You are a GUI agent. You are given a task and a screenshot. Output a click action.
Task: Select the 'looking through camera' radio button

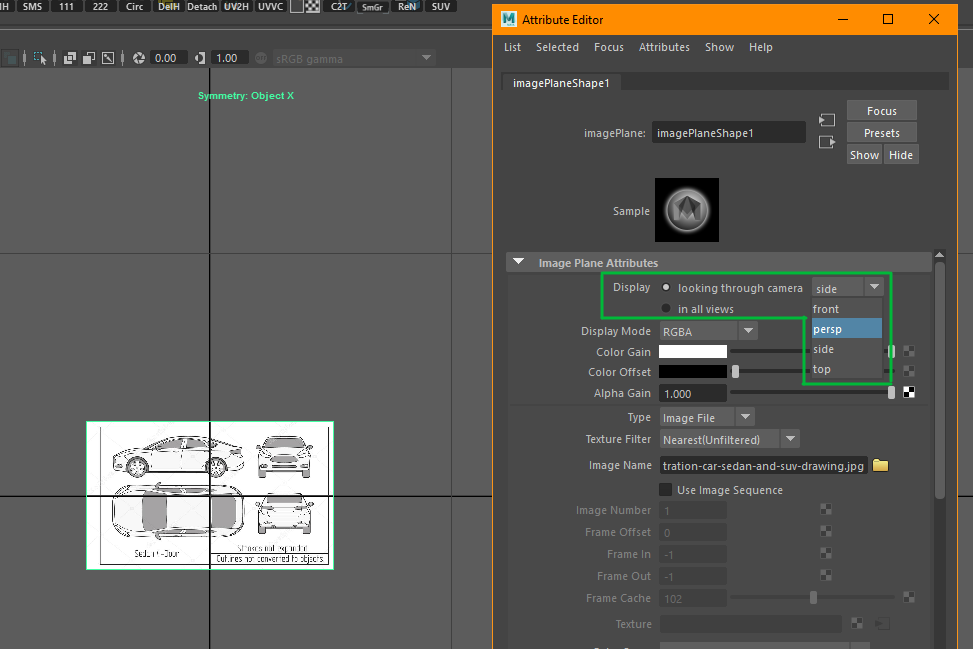tap(666, 288)
